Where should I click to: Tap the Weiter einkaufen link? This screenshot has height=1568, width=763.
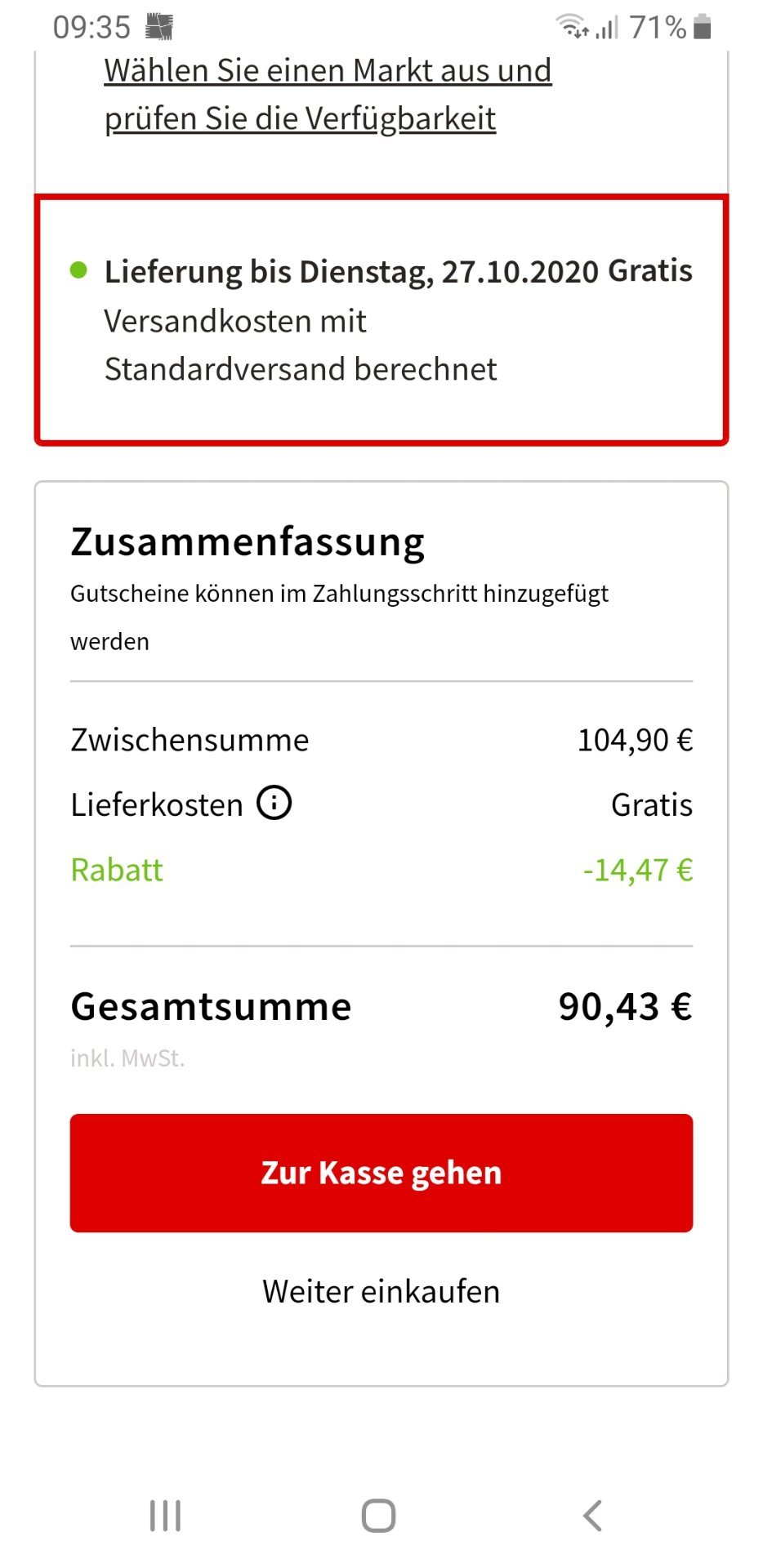coord(381,1291)
